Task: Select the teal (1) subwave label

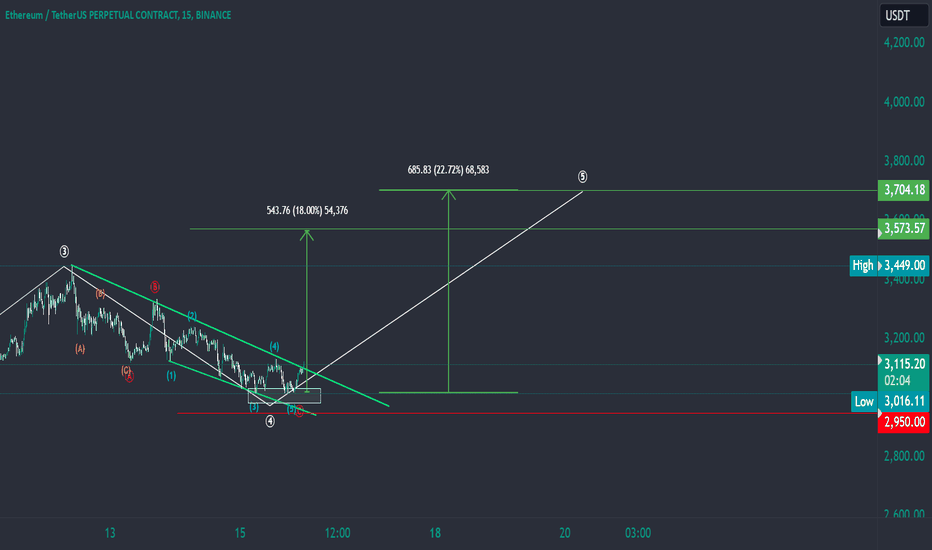Action: click(x=171, y=375)
